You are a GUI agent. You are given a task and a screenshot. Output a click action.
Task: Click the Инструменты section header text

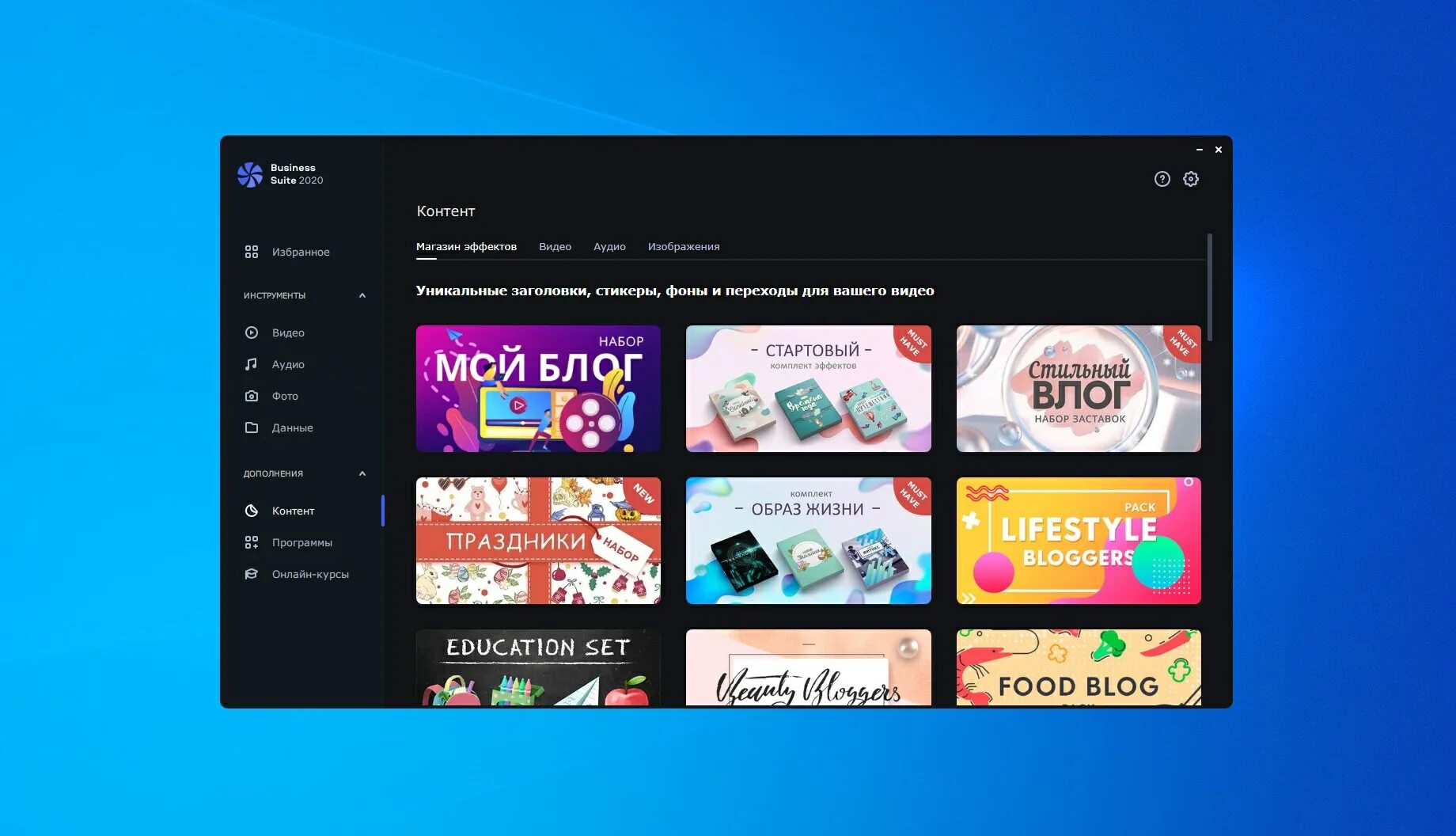[x=275, y=295]
